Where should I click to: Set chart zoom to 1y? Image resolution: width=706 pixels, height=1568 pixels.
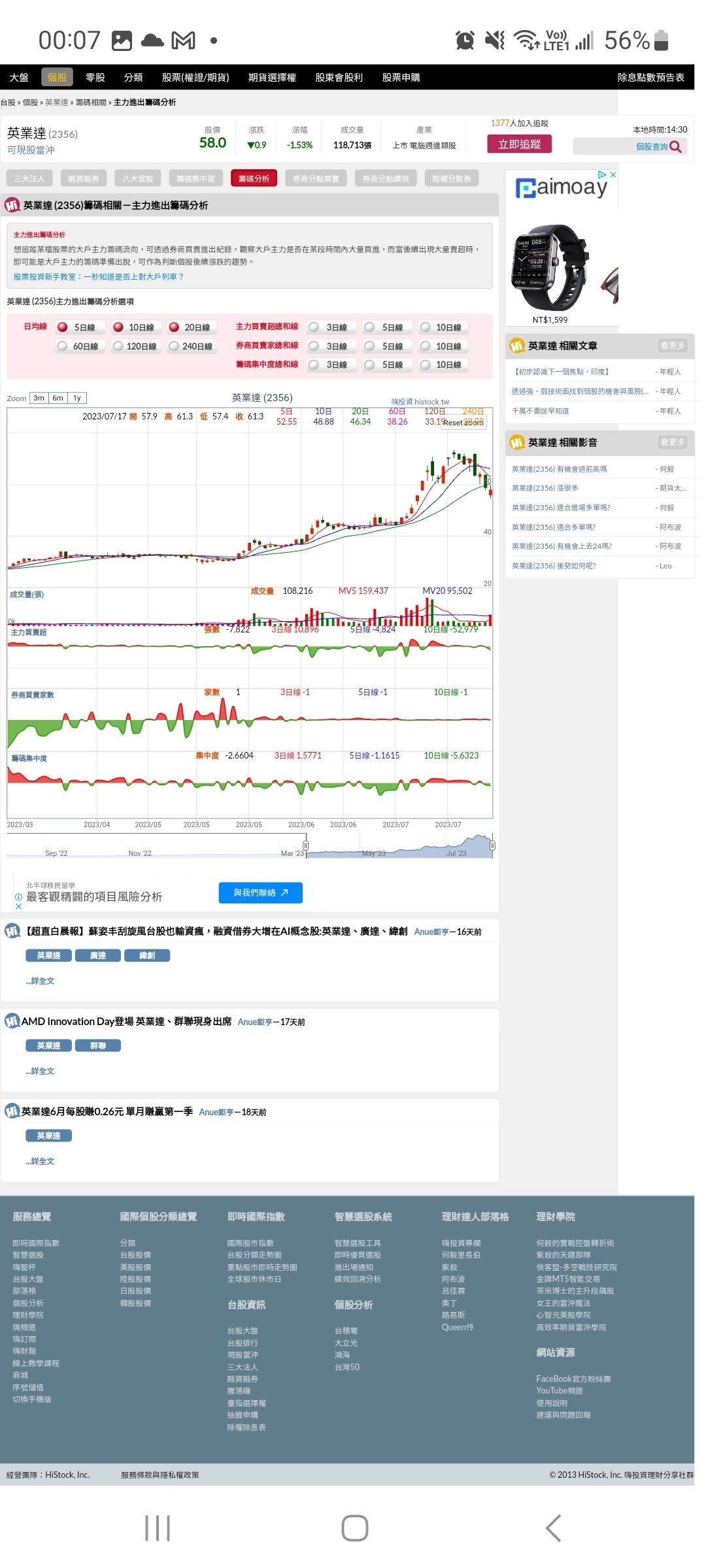tap(77, 398)
